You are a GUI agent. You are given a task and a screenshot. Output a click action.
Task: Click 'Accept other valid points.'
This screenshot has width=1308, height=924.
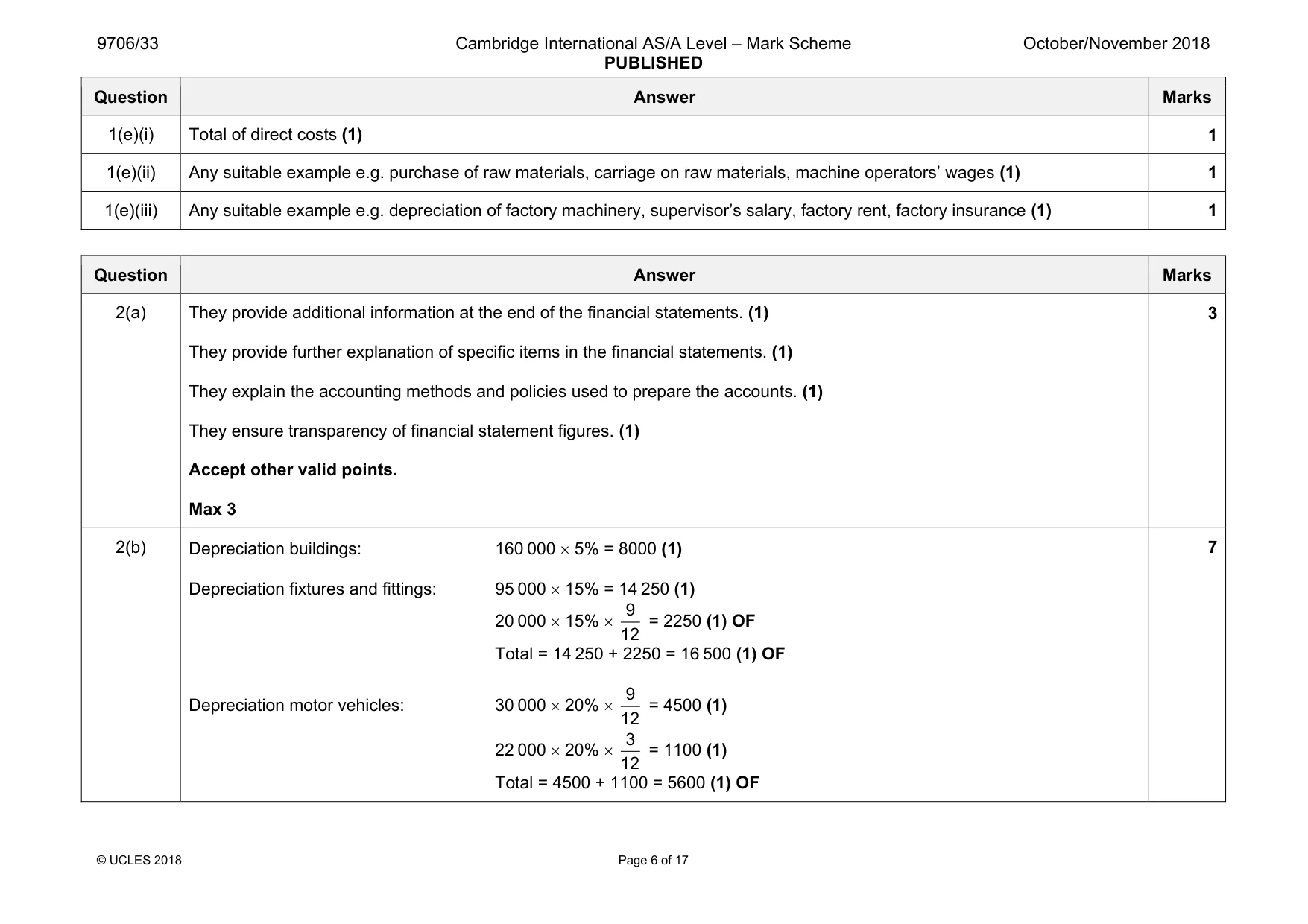[293, 470]
